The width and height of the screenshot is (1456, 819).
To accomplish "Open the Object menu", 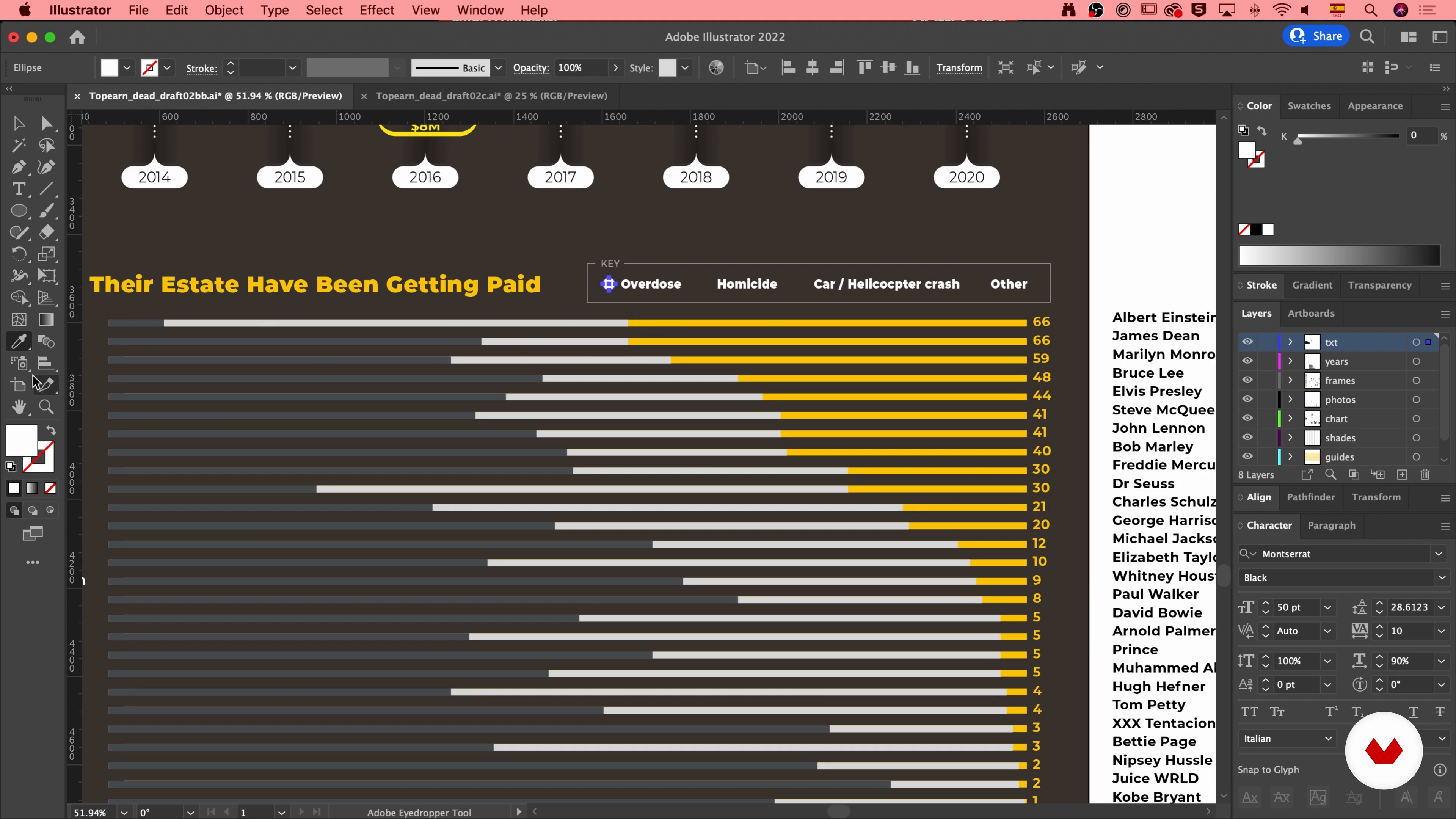I will (224, 10).
